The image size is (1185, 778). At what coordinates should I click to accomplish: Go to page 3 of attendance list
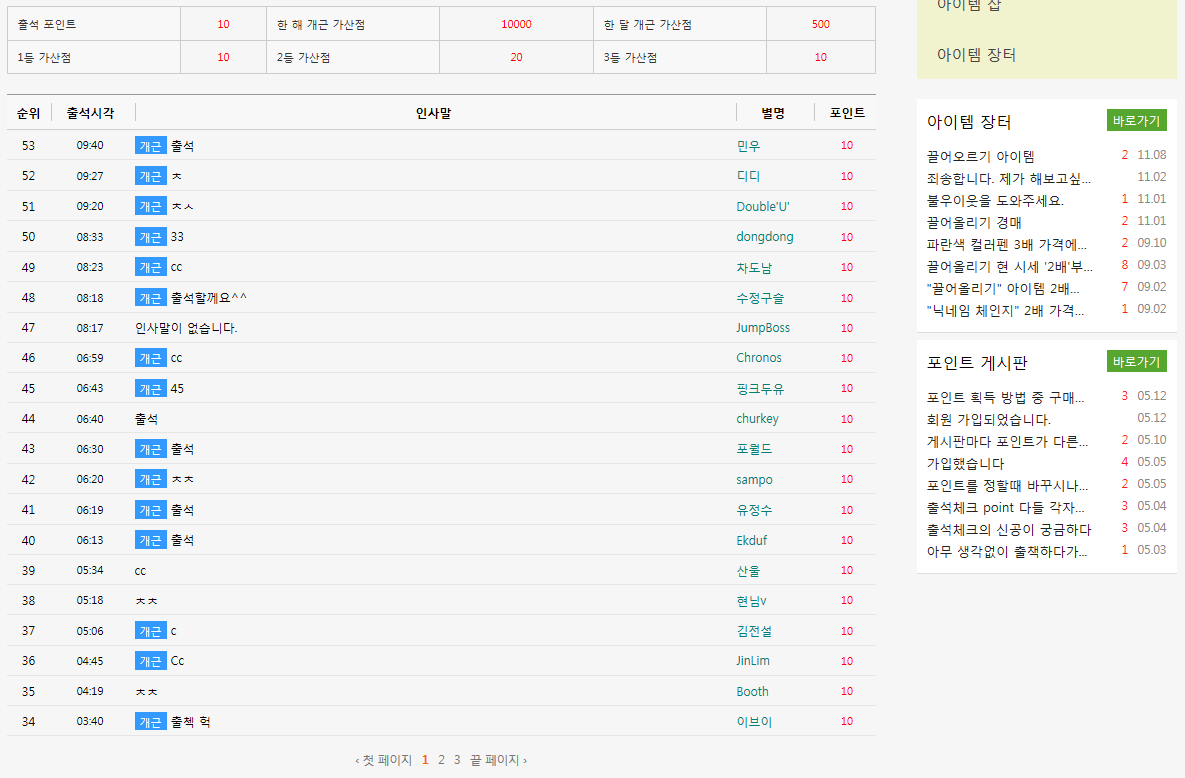point(457,760)
